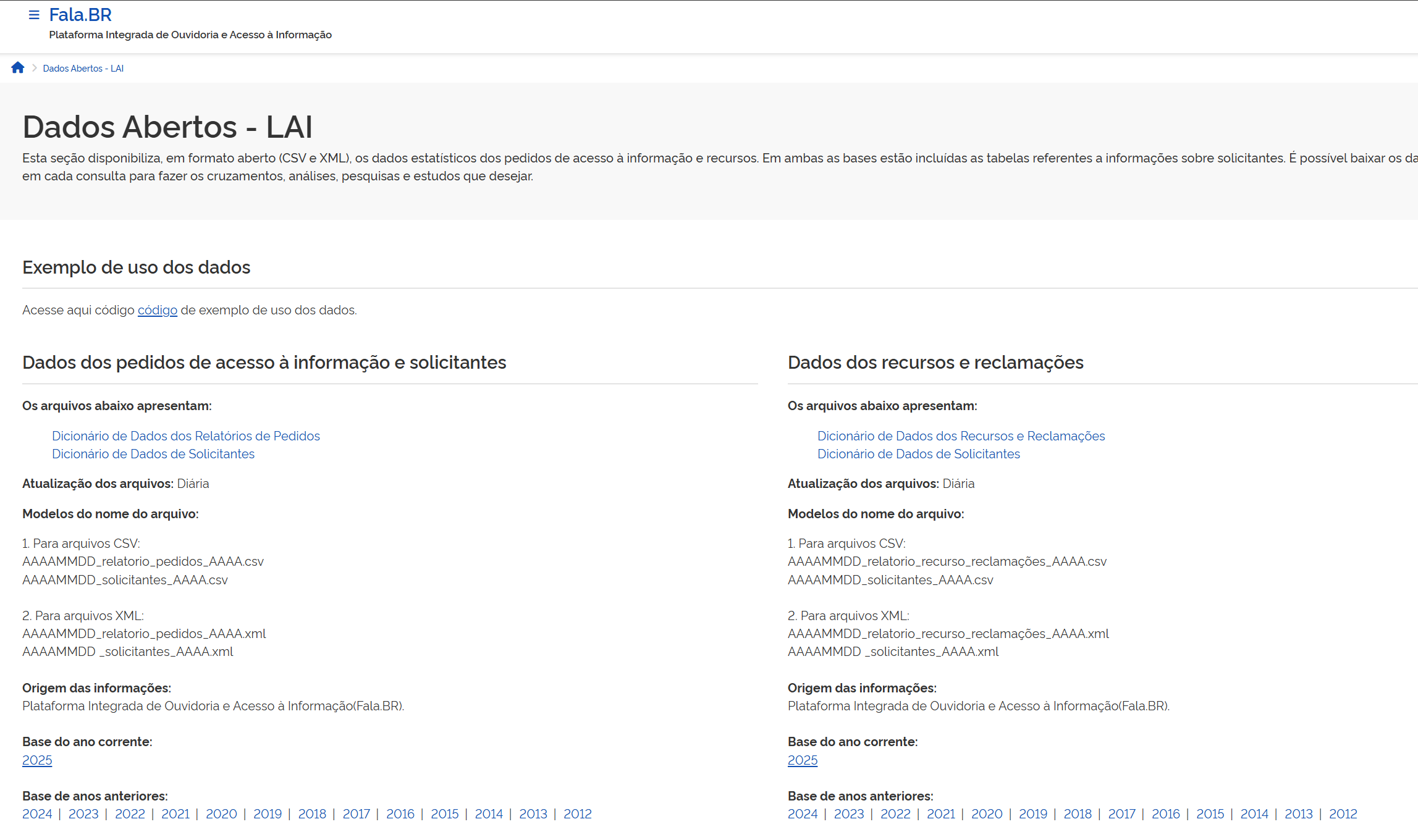Image resolution: width=1418 pixels, height=840 pixels.
Task: Download the 2020 pedidos base
Action: 221,814
